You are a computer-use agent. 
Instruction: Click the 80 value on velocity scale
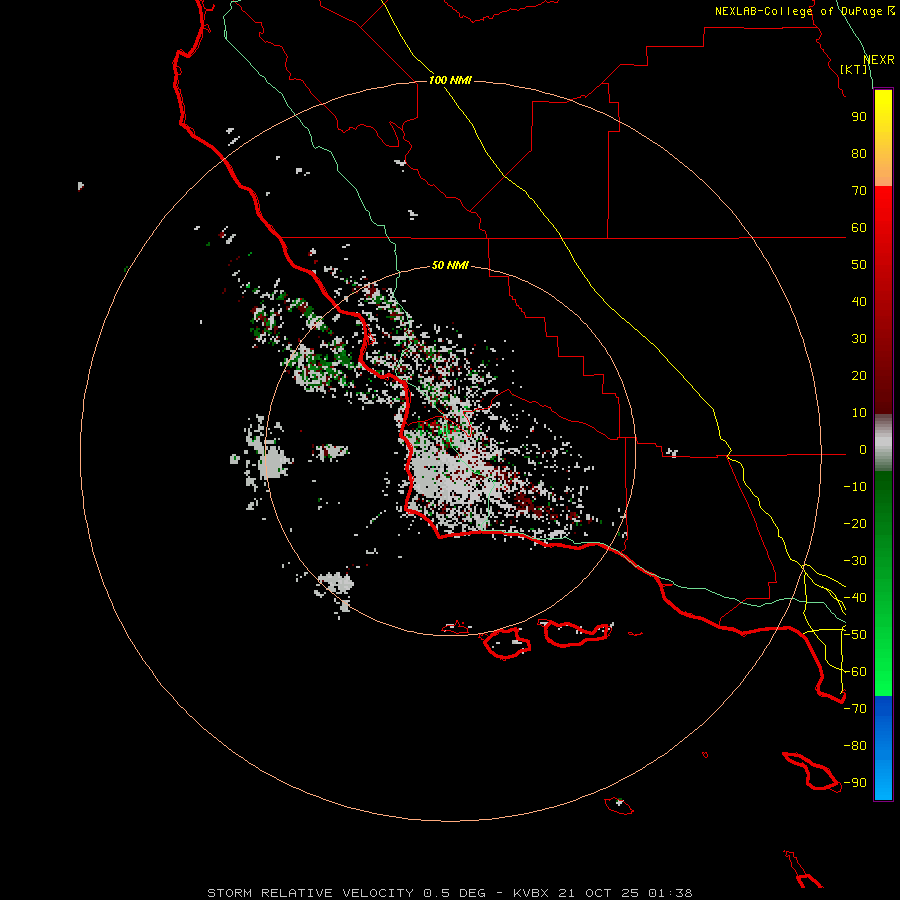coord(859,154)
